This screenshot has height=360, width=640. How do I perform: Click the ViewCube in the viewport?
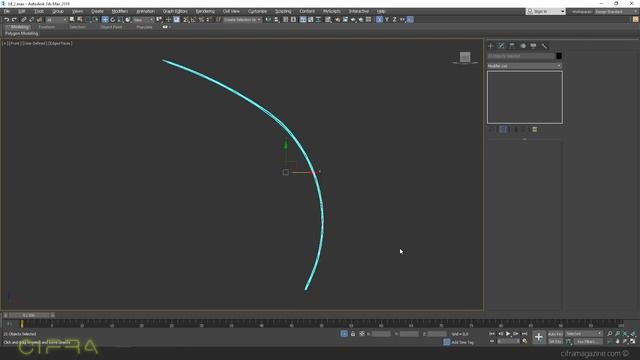tap(465, 58)
